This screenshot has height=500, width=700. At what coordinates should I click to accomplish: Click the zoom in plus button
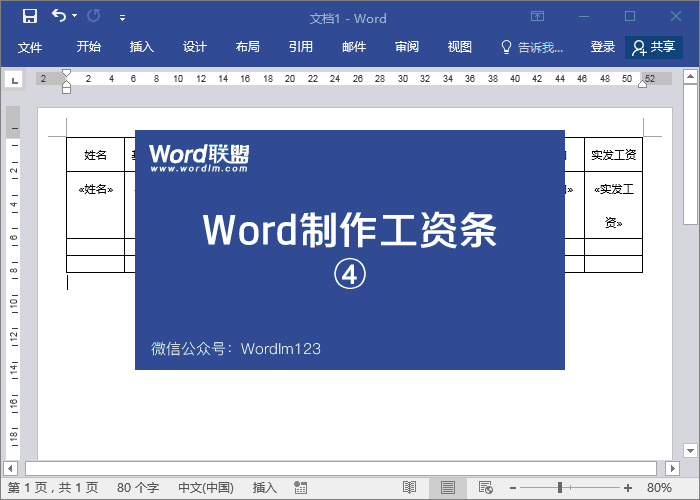tap(628, 488)
